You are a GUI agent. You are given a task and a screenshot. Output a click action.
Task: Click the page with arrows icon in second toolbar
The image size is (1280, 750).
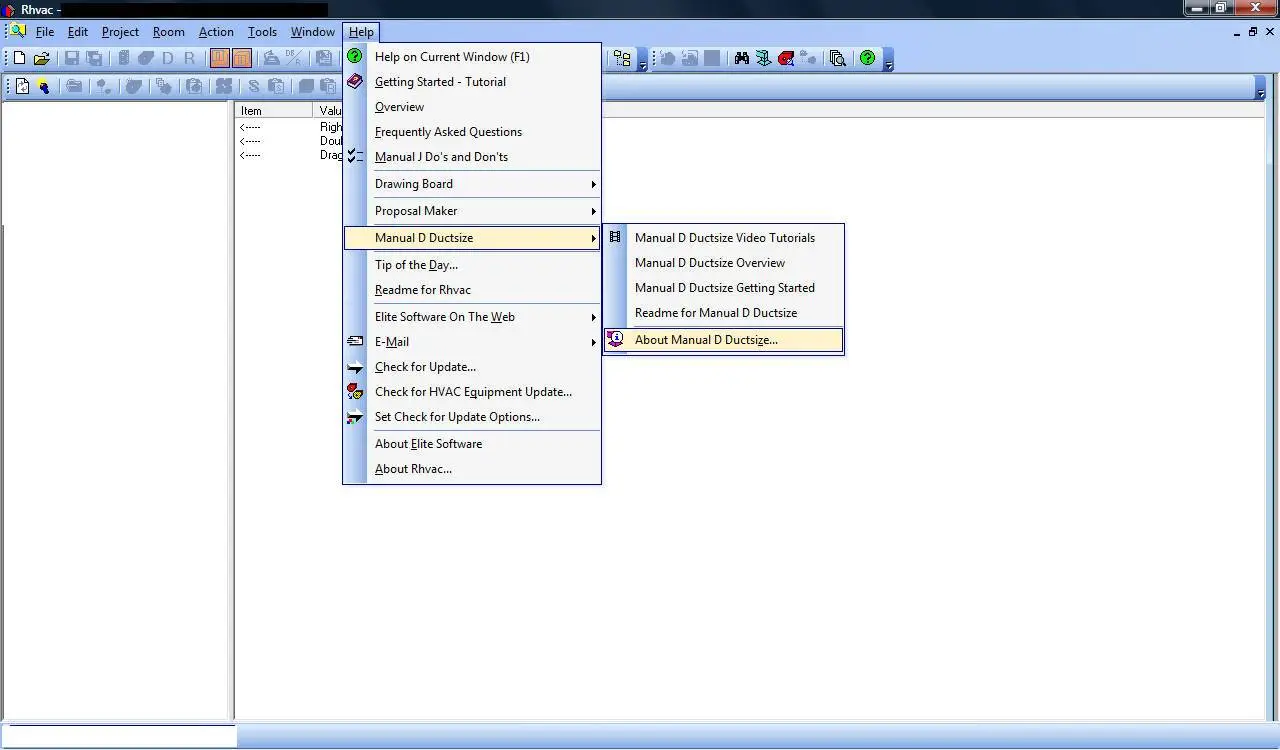point(23,87)
